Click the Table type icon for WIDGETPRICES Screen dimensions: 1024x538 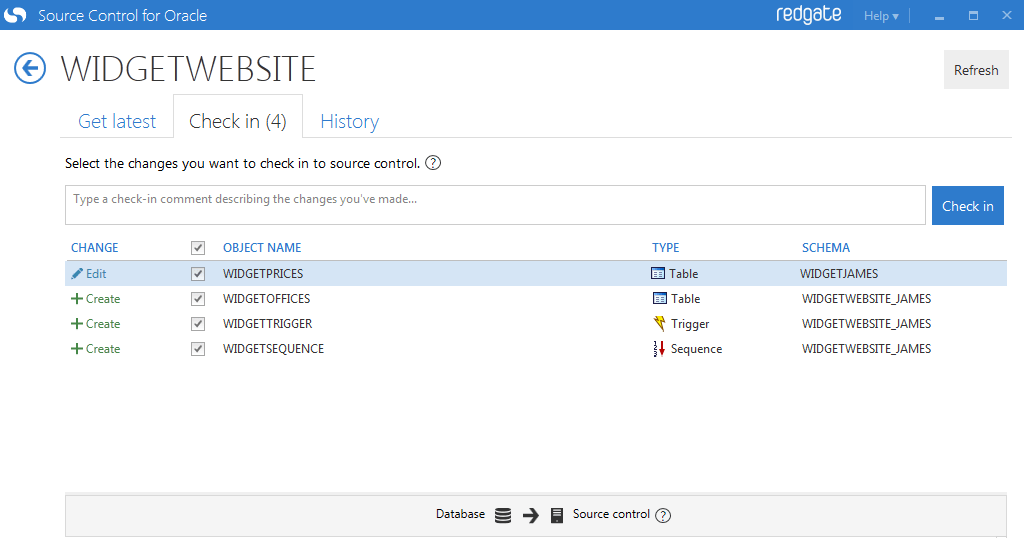click(658, 273)
